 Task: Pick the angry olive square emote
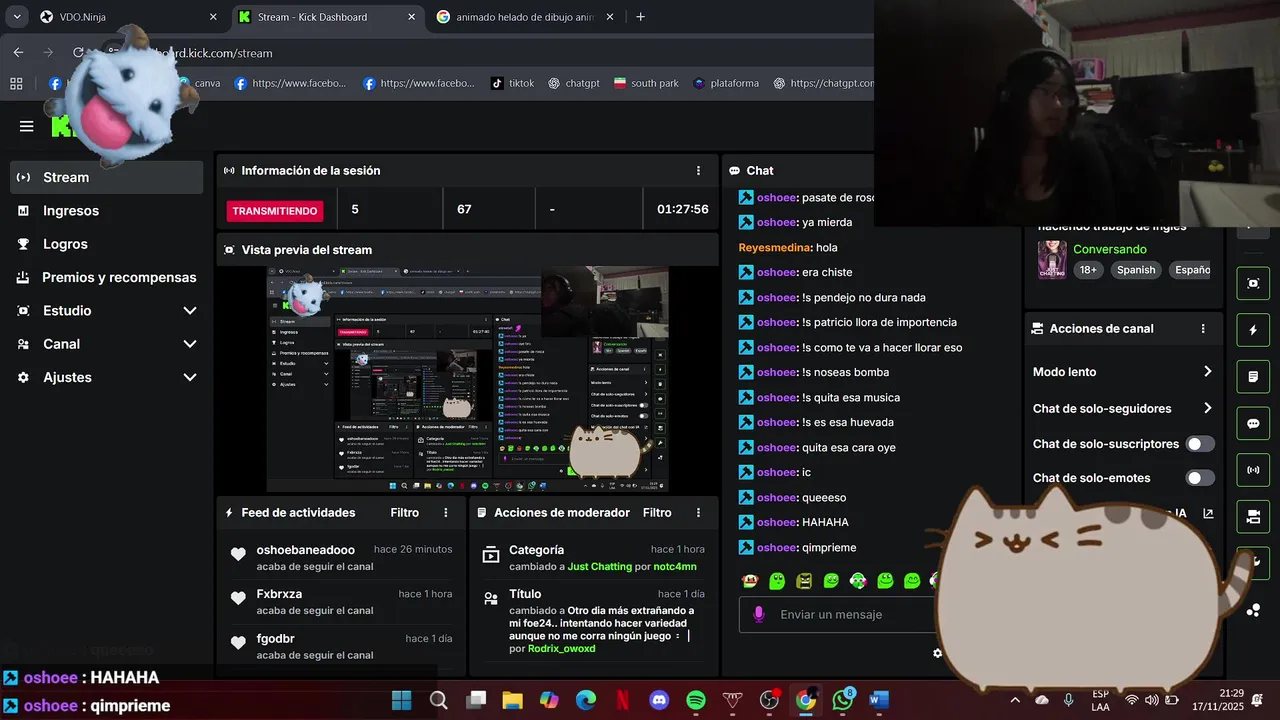pos(804,580)
